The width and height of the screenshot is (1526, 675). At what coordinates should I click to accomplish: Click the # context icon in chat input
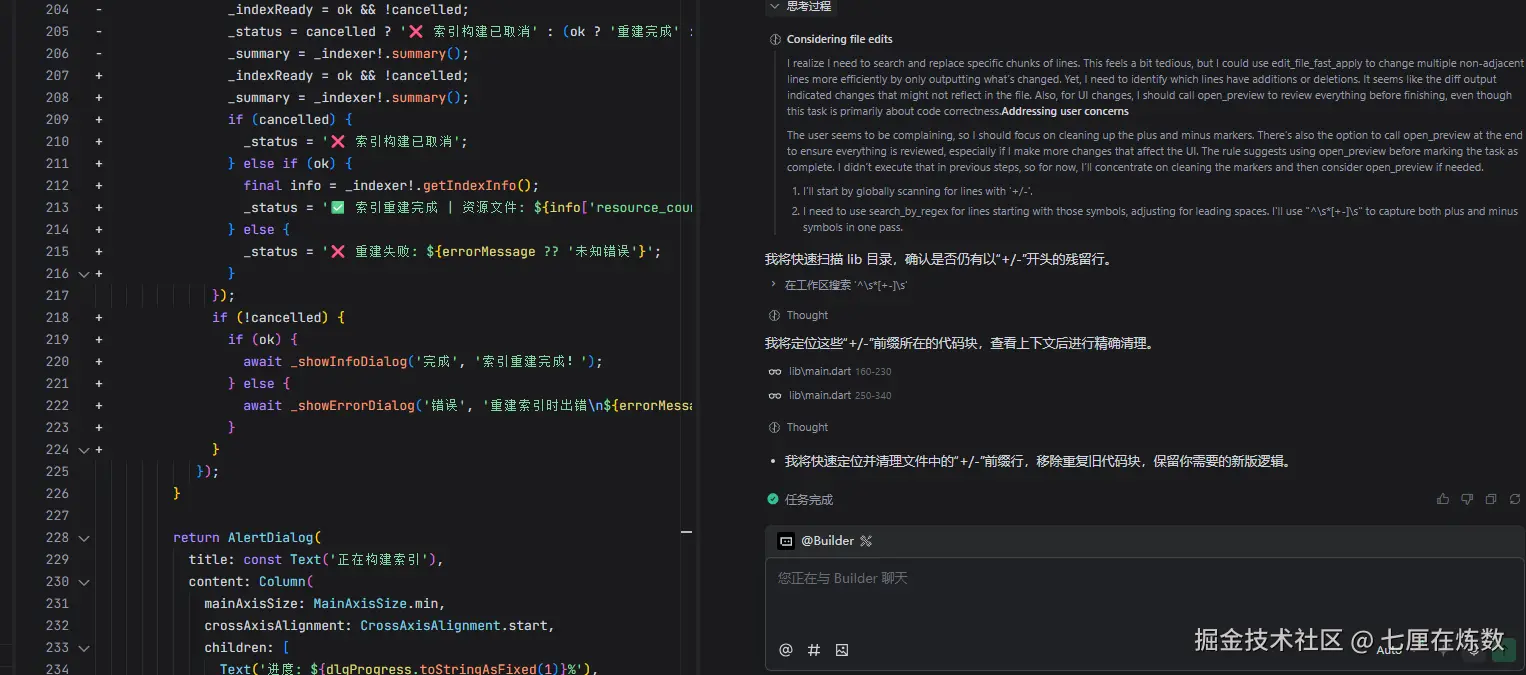tap(813, 650)
